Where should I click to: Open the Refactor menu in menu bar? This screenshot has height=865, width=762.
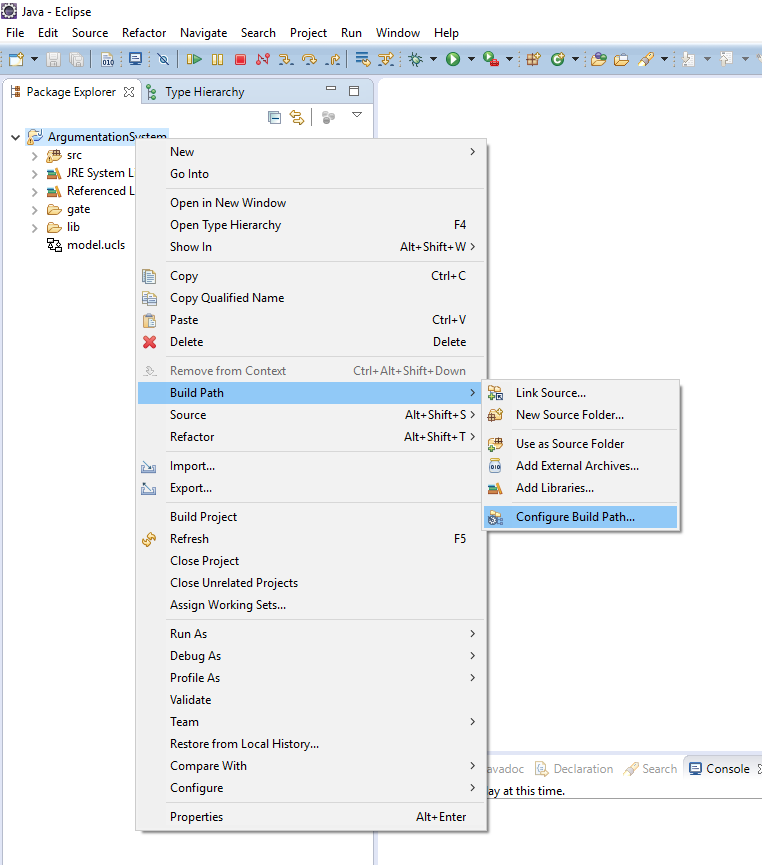144,33
